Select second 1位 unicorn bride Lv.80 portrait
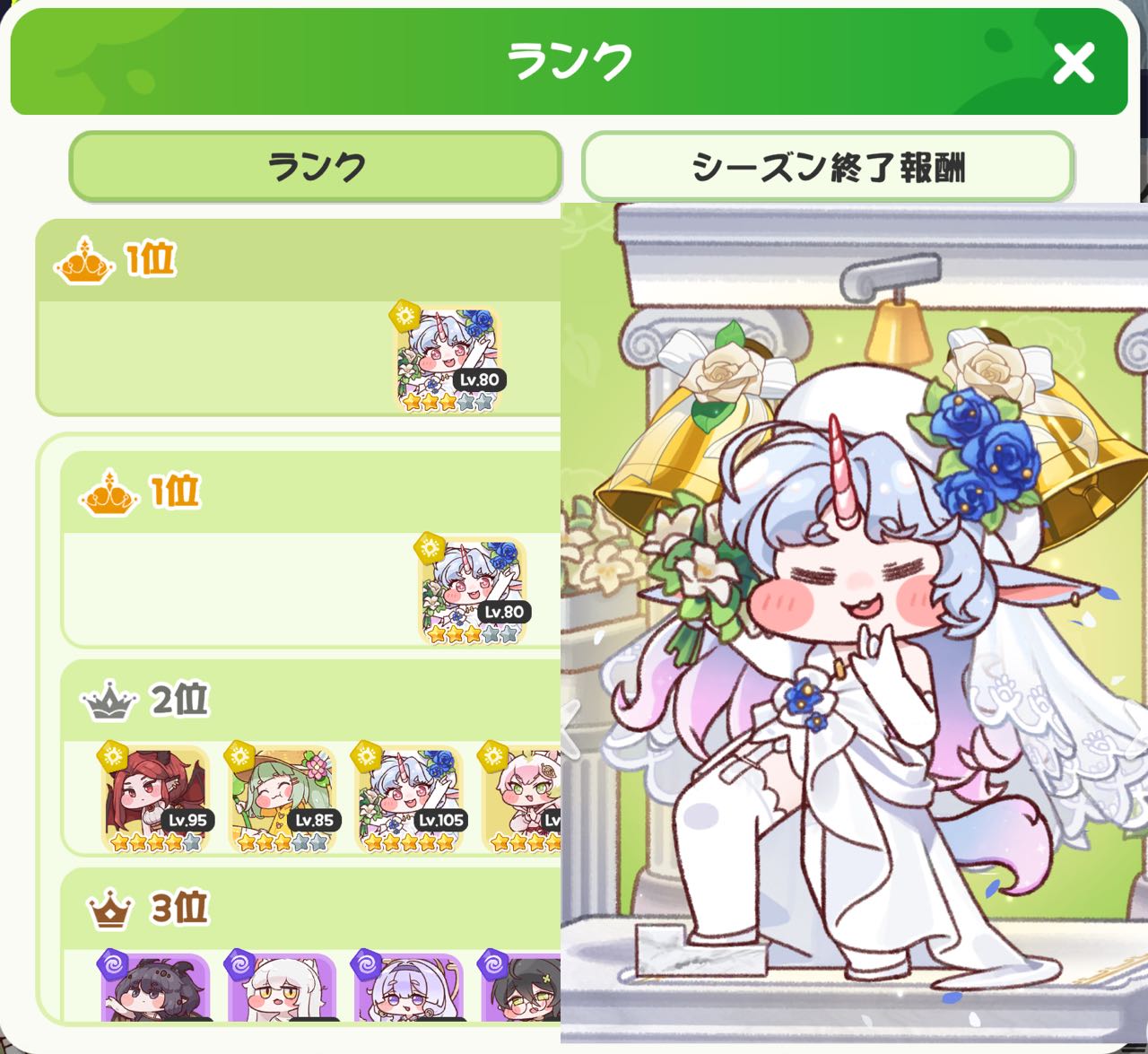Image resolution: width=1148 pixels, height=1054 pixels. pyautogui.click(x=473, y=591)
